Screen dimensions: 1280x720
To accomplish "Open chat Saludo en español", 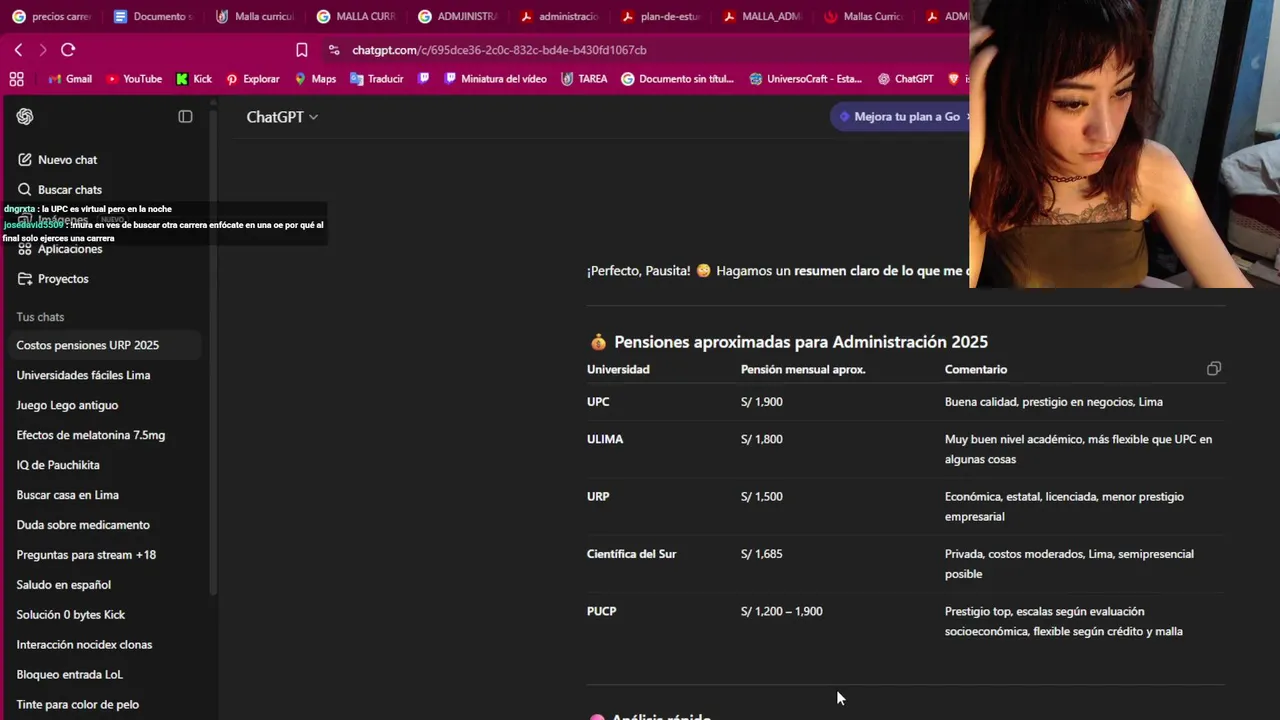I will click(x=63, y=585).
